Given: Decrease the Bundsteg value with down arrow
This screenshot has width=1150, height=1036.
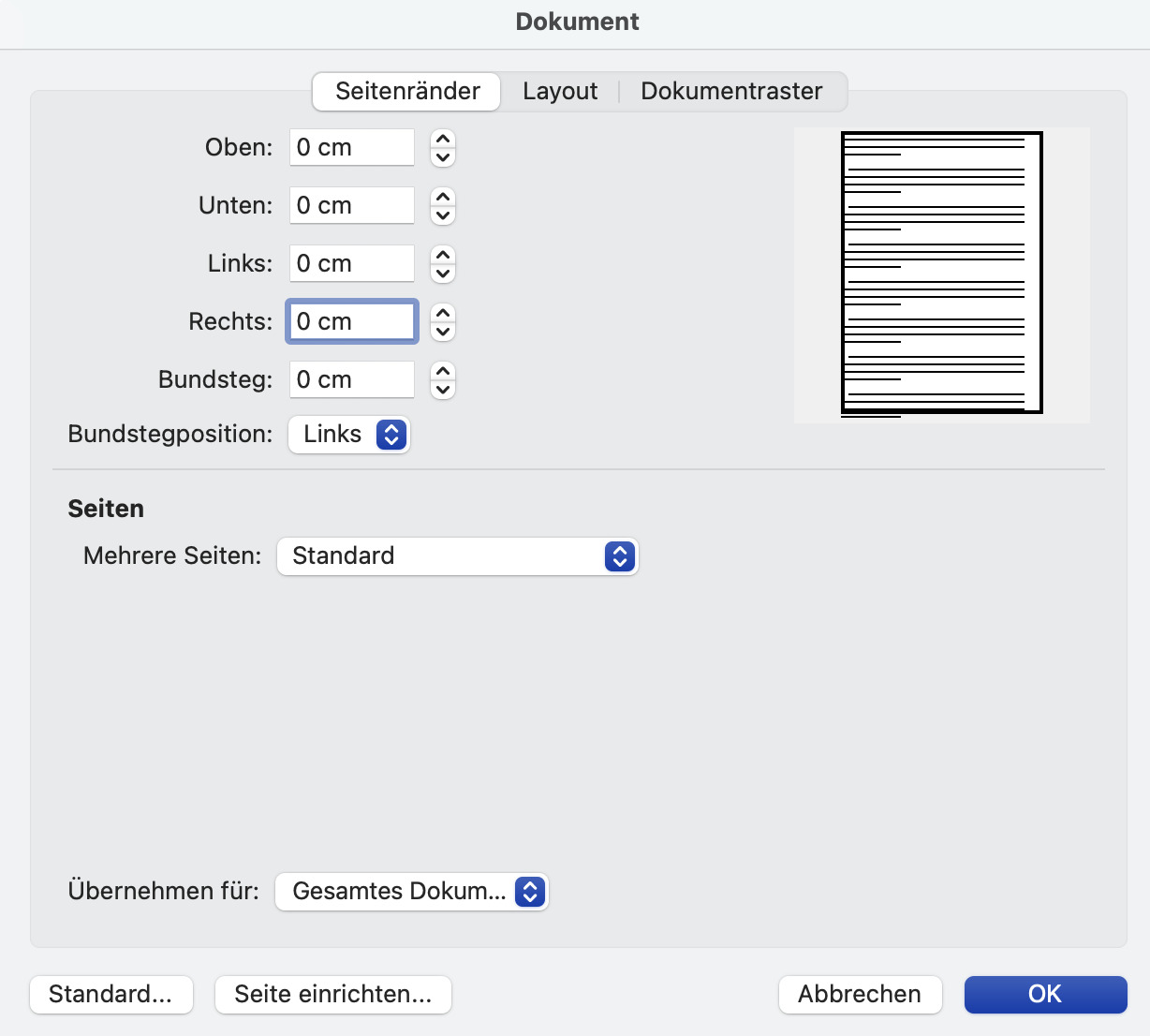Looking at the screenshot, I should point(443,390).
